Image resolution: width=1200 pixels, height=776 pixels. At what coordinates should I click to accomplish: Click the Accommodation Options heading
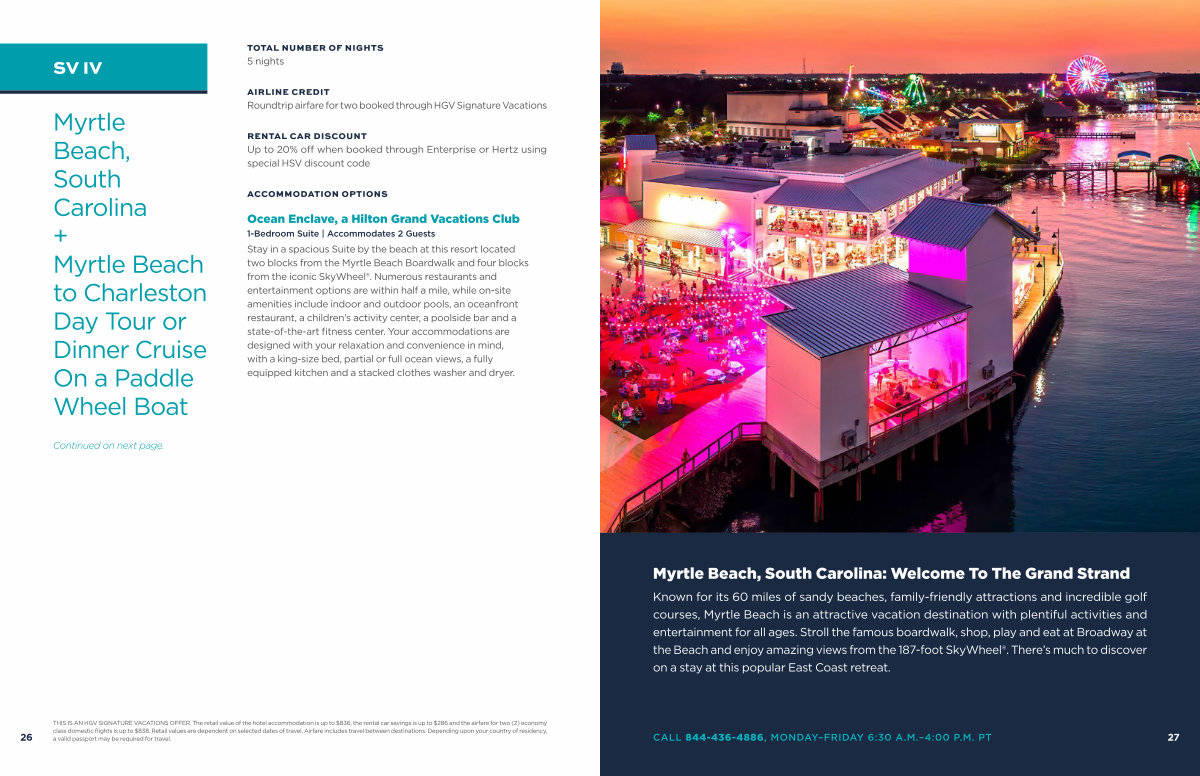tap(317, 194)
